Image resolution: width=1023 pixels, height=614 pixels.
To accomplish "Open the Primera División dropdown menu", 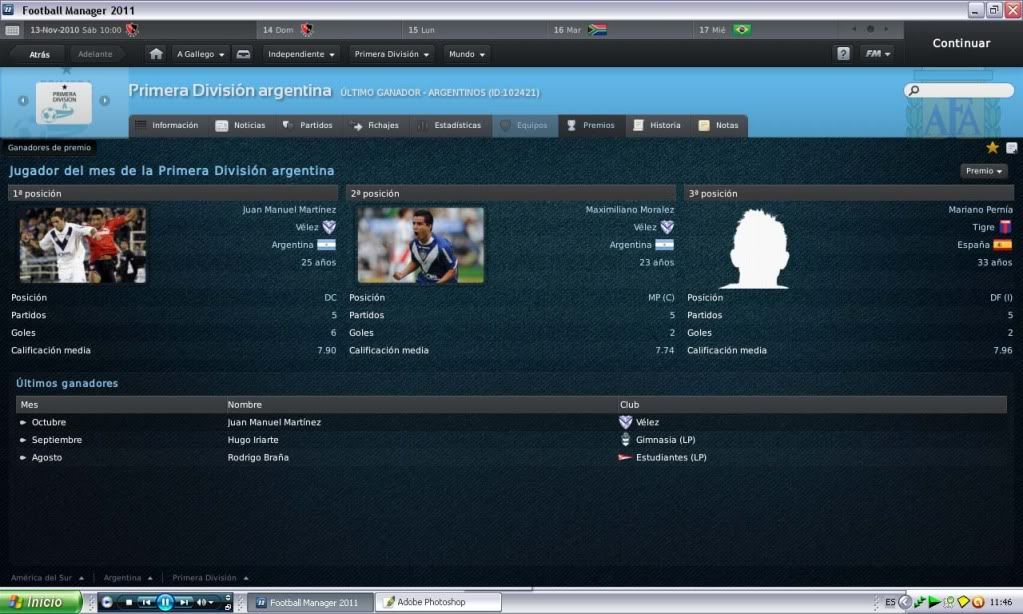I will 391,54.
